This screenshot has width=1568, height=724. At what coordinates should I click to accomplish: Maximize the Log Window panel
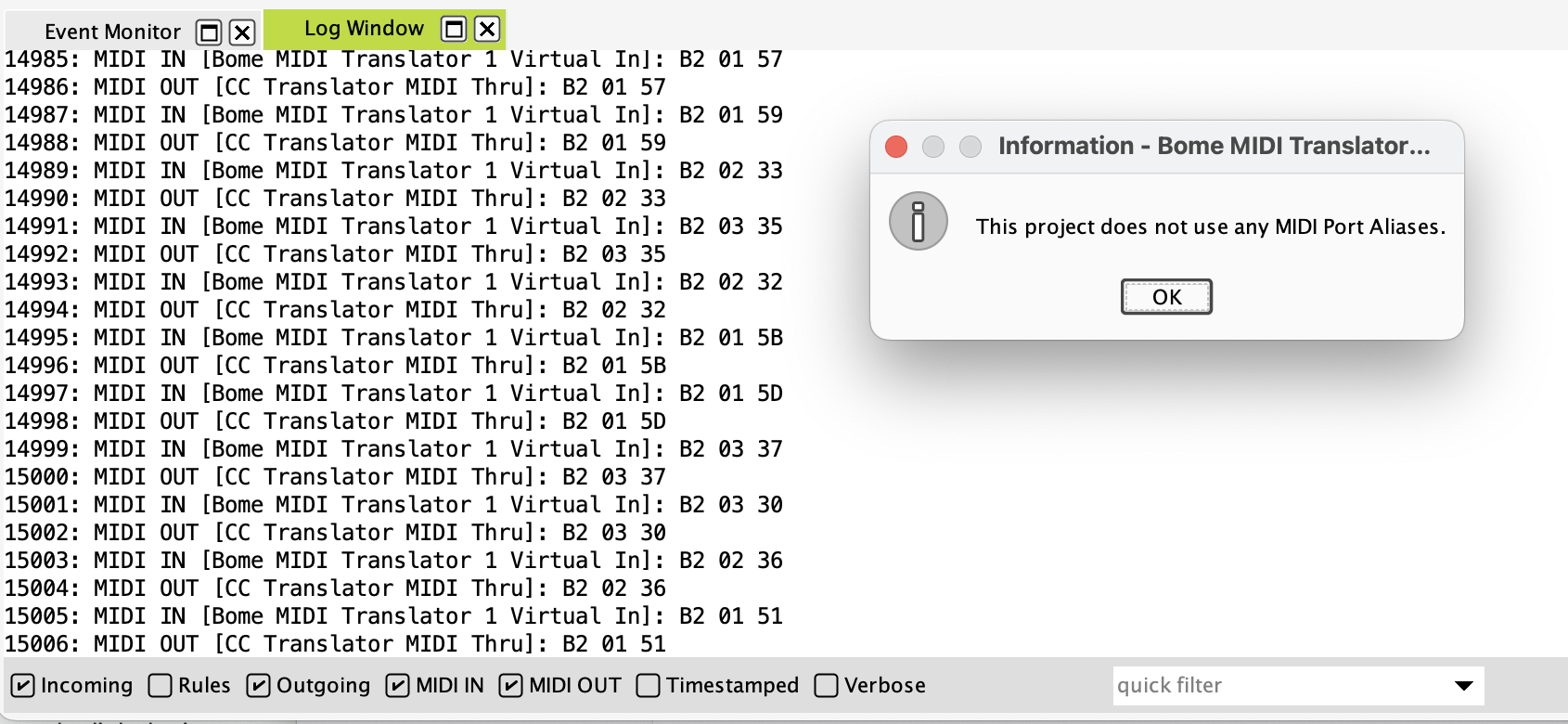point(454,30)
